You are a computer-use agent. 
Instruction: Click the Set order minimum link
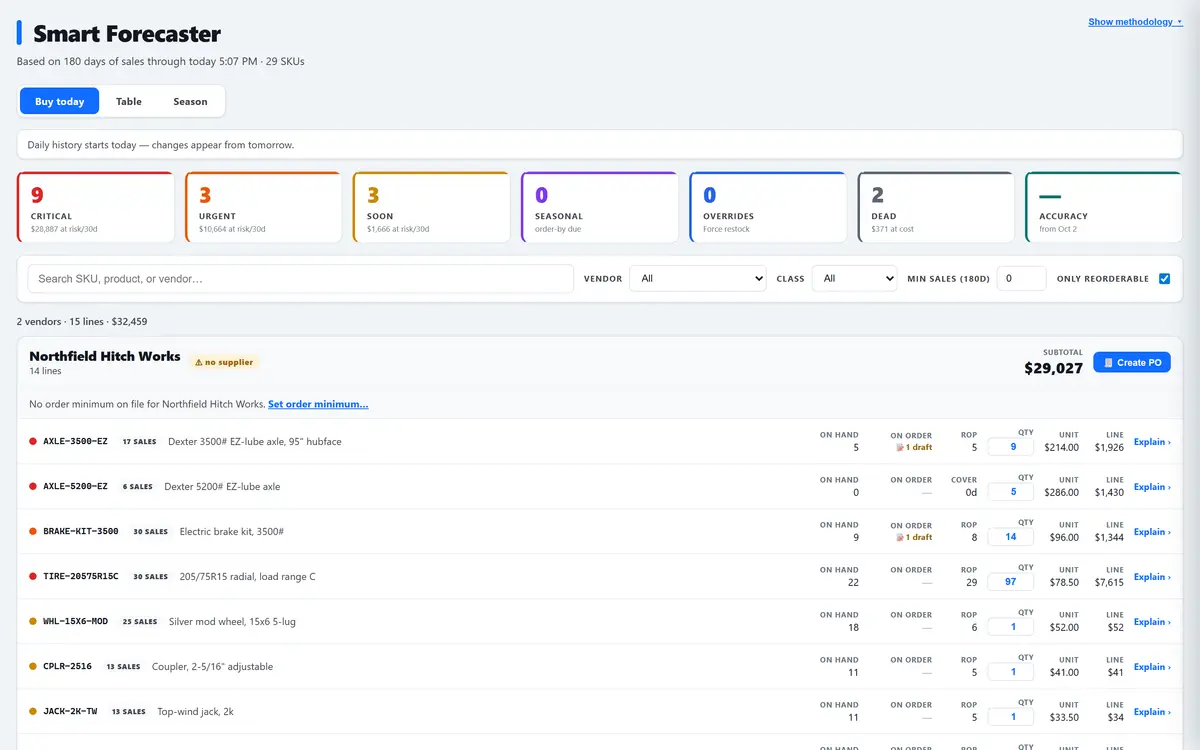318,404
